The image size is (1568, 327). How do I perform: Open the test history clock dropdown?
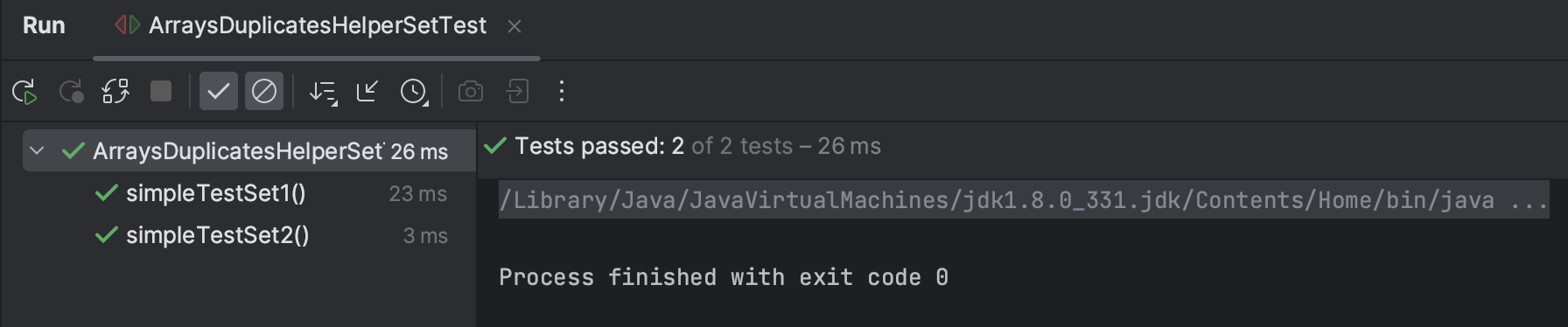coord(414,91)
